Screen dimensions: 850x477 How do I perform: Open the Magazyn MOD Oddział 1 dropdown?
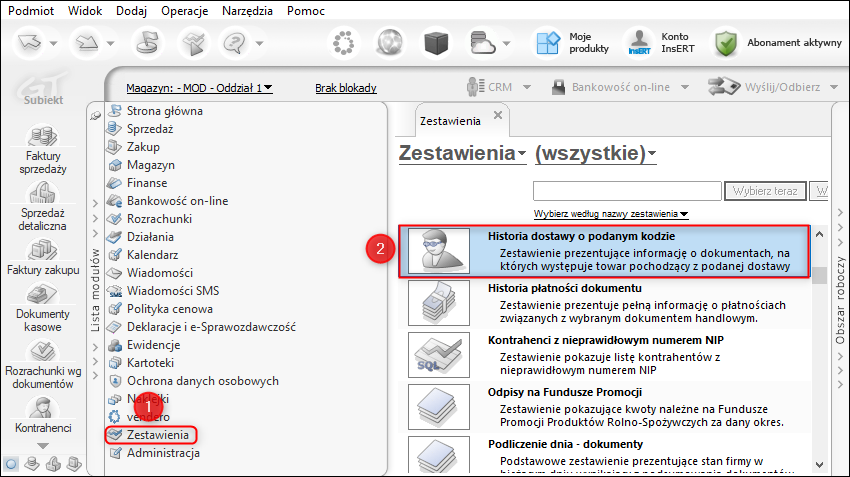click(199, 88)
